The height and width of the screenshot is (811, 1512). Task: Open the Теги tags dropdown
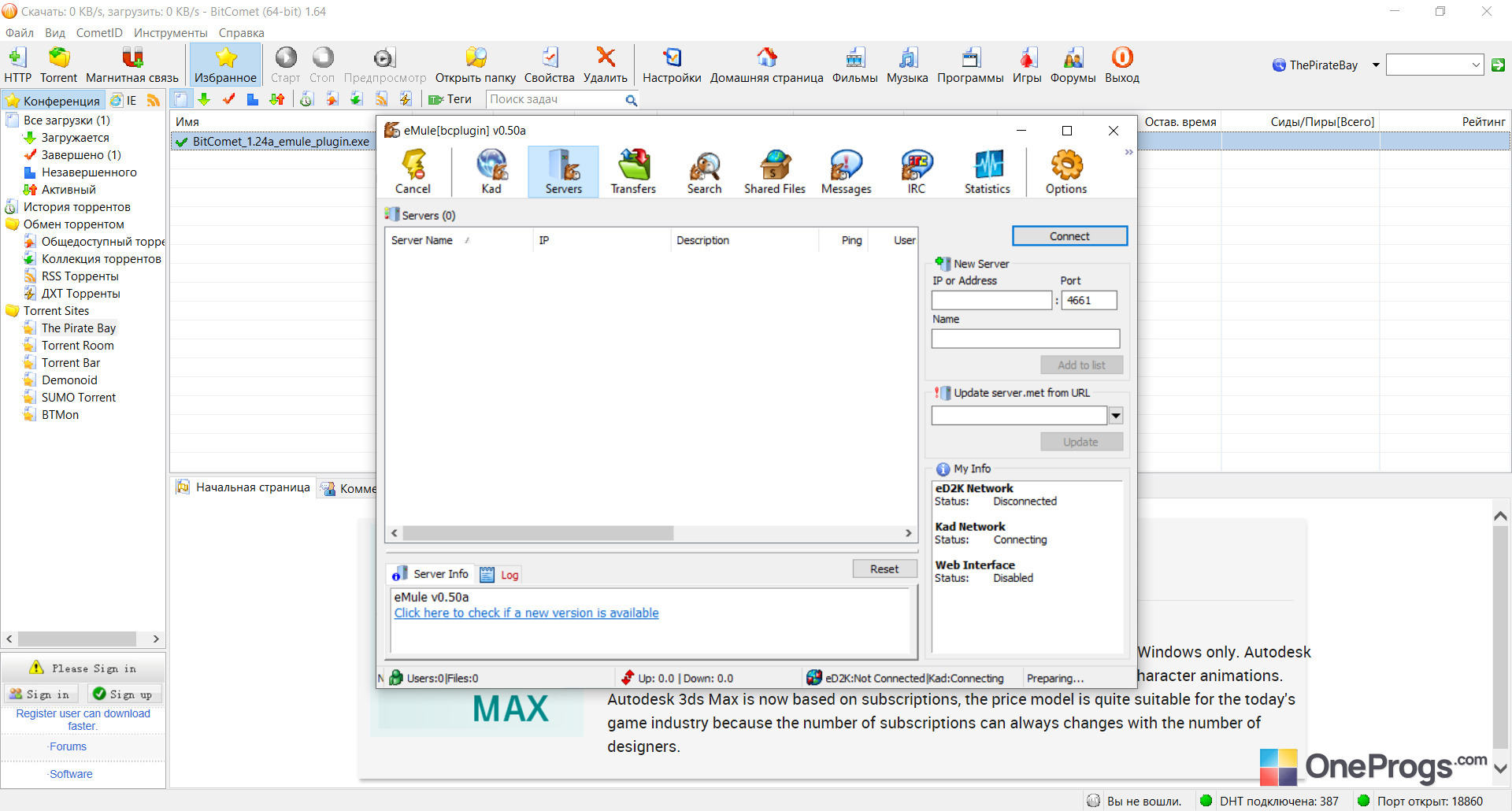point(450,99)
